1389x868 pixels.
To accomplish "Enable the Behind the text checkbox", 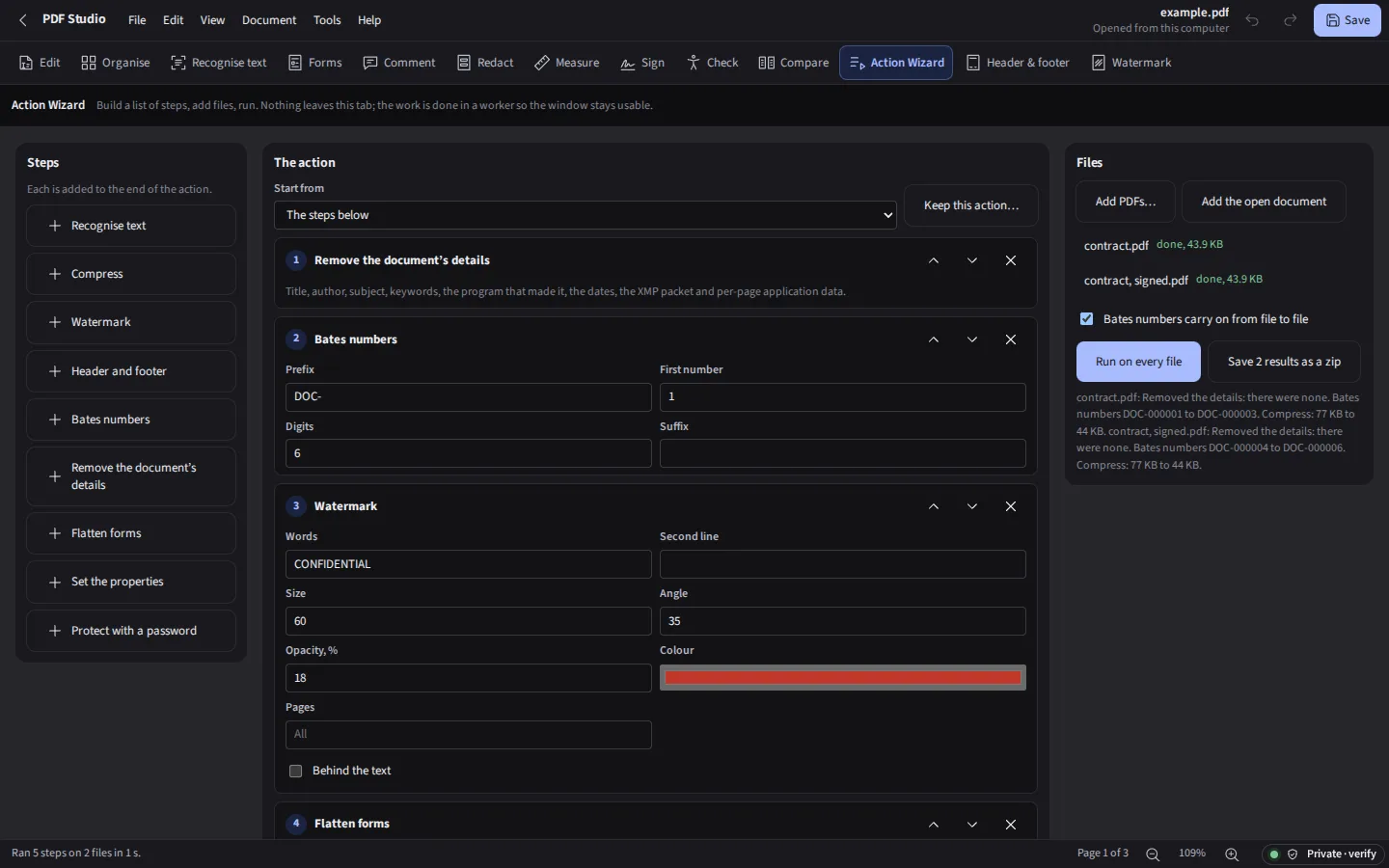I will pos(296,771).
